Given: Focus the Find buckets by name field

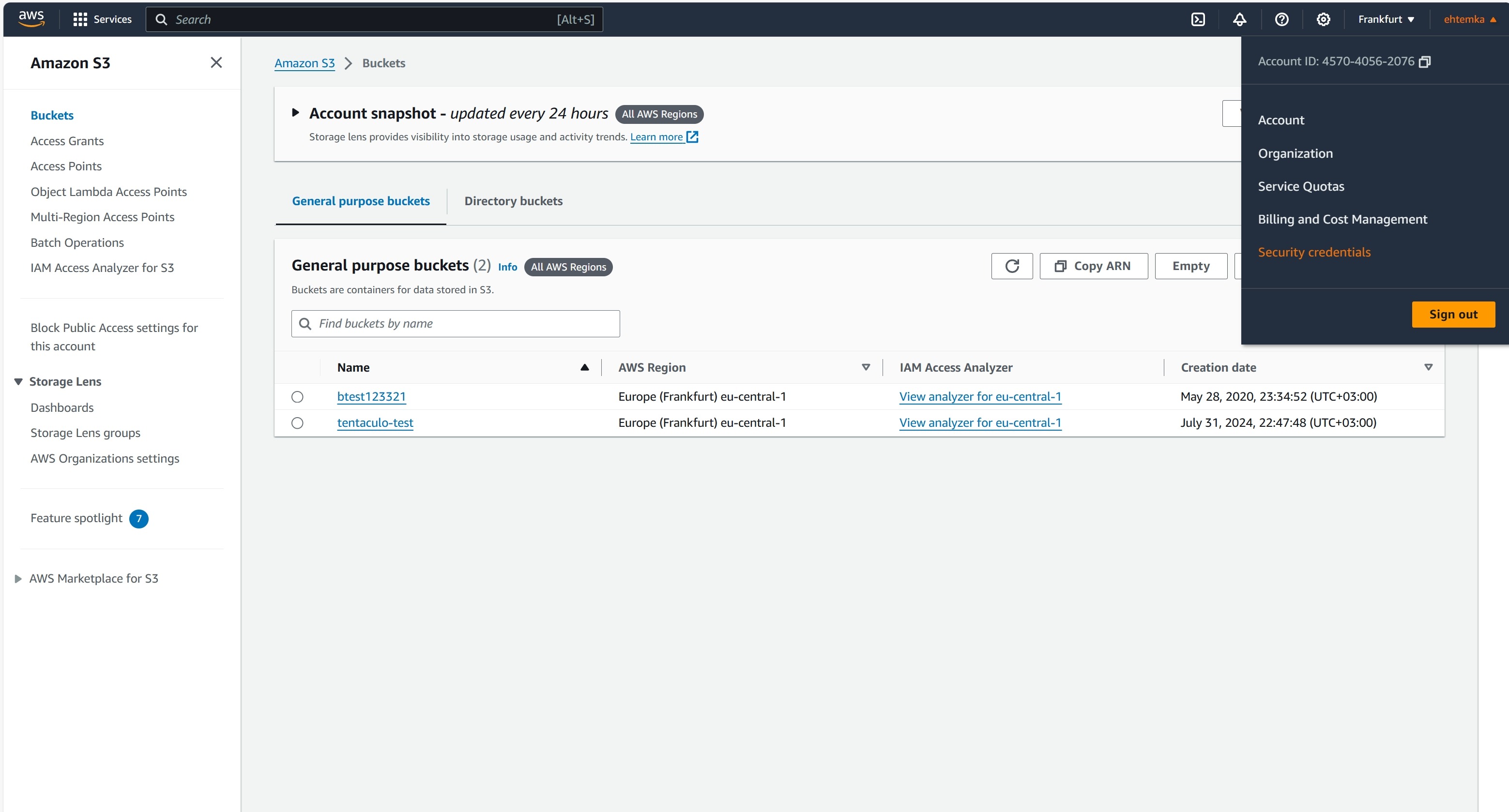Looking at the screenshot, I should pos(455,324).
